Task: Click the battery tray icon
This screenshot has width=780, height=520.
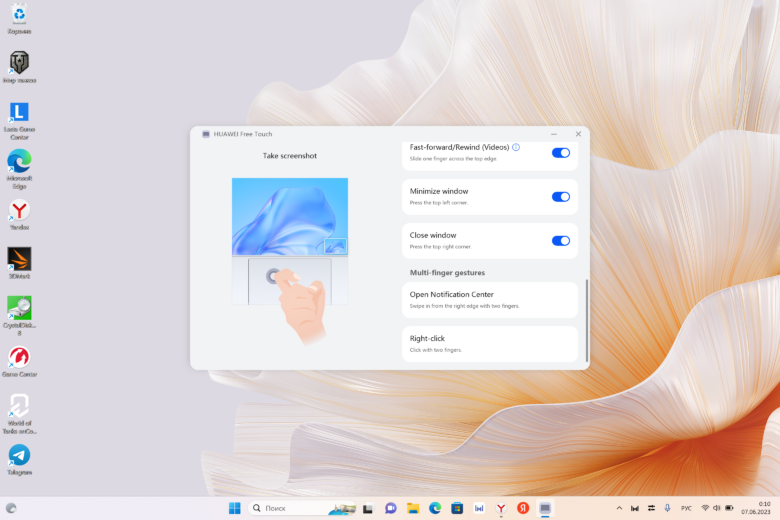Action: click(729, 508)
